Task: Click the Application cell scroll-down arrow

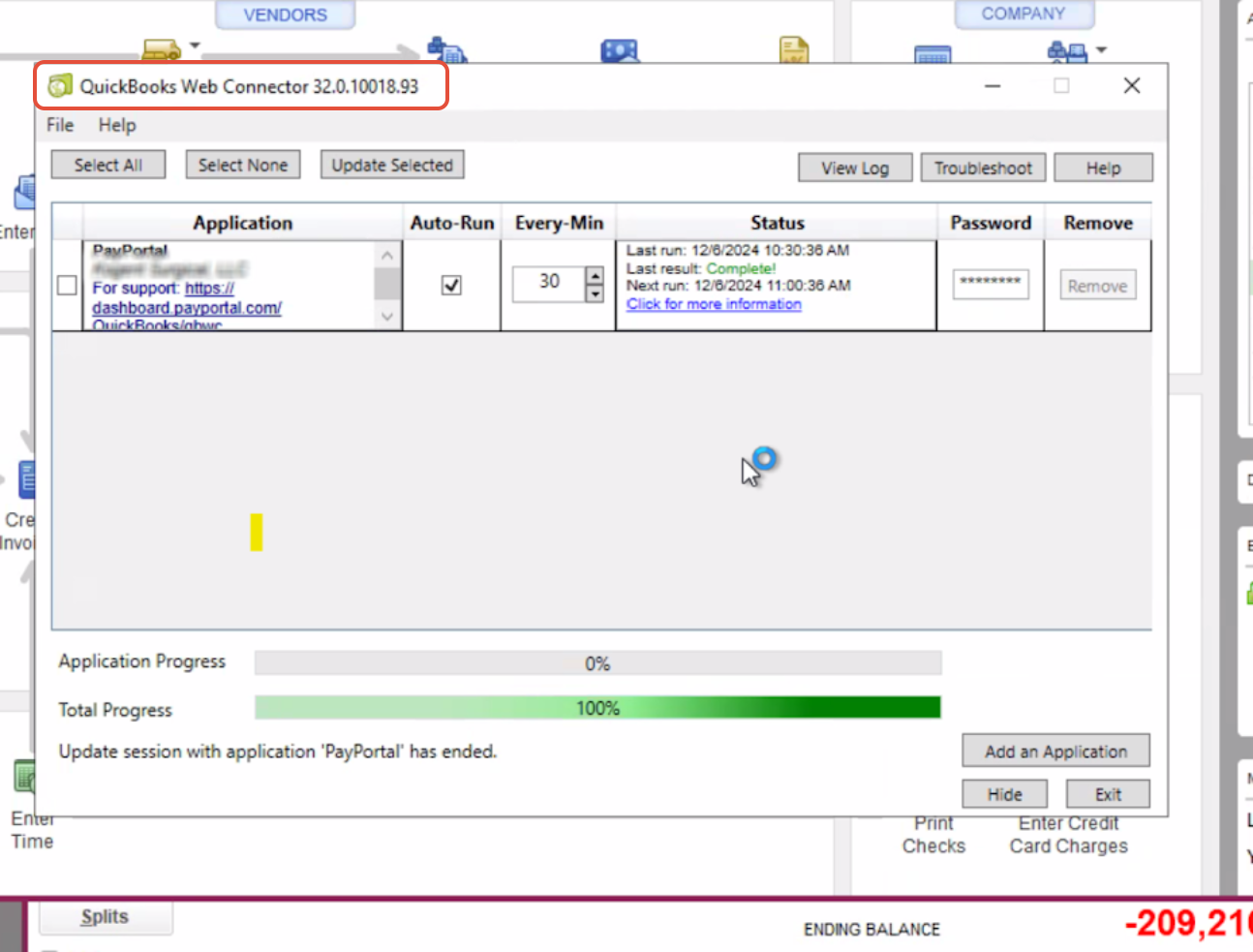Action: pos(387,317)
